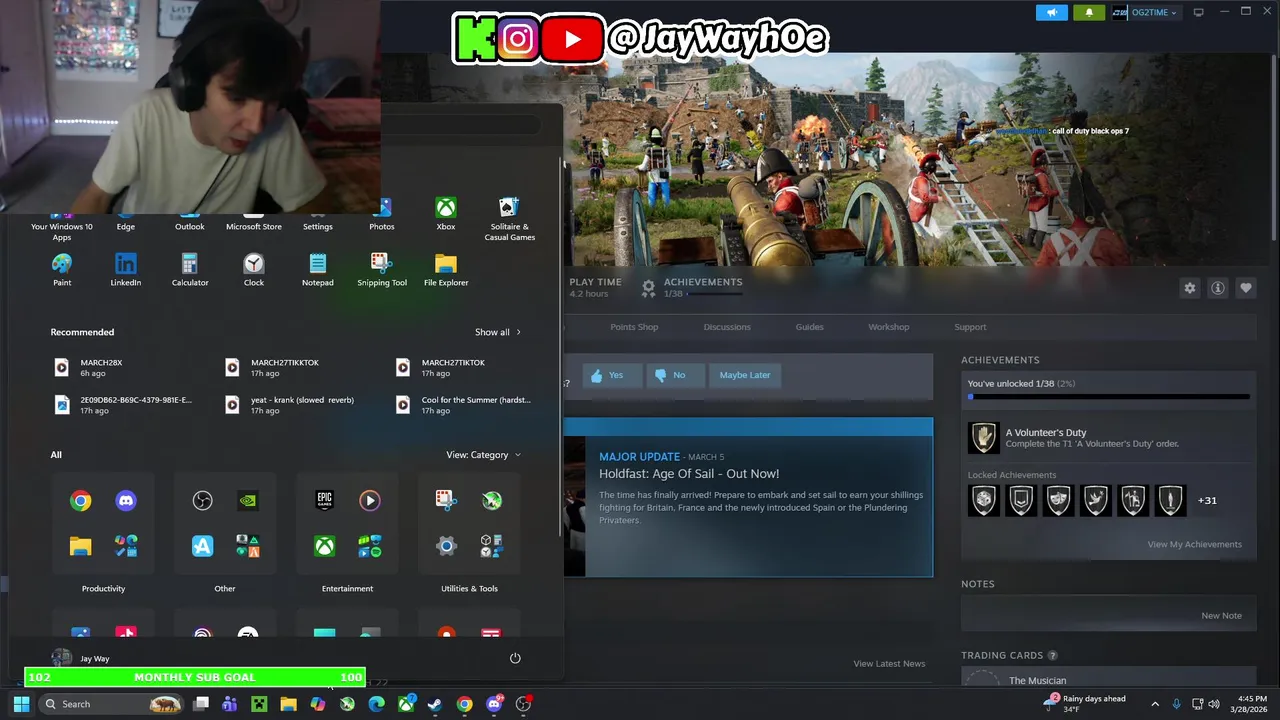Click +31 locked achievements

click(1207, 500)
